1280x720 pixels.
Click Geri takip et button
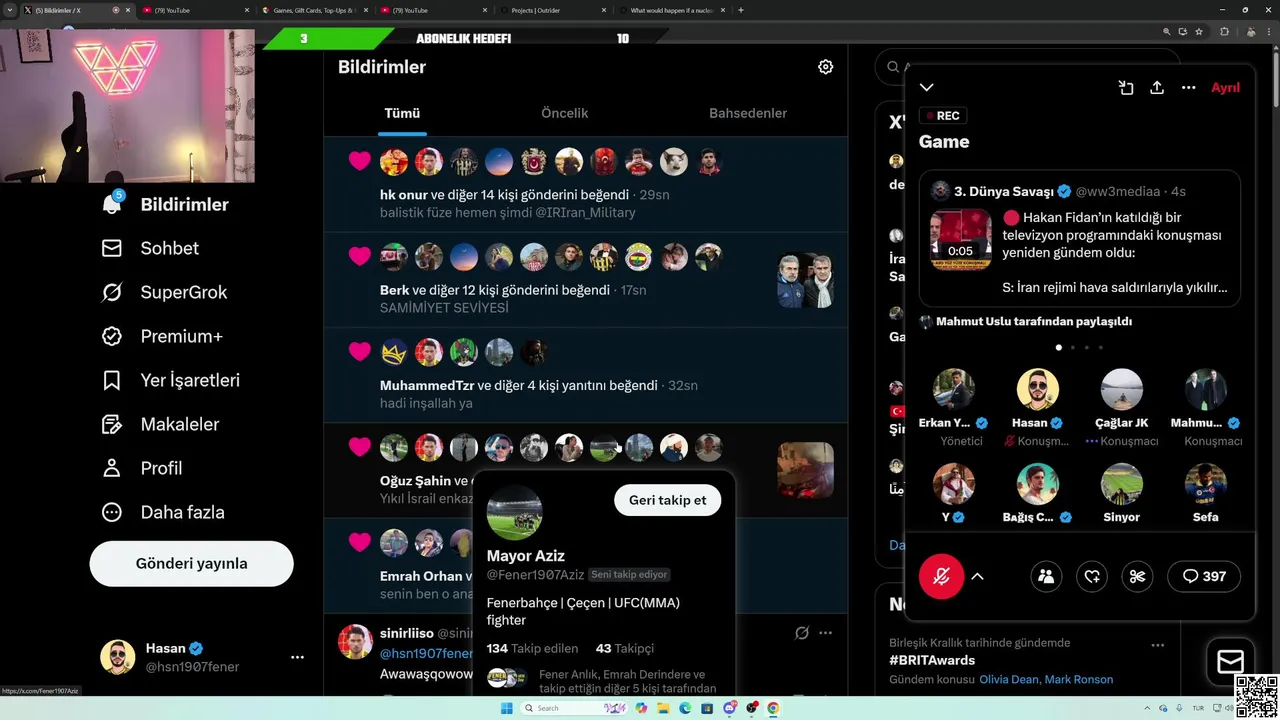point(667,500)
